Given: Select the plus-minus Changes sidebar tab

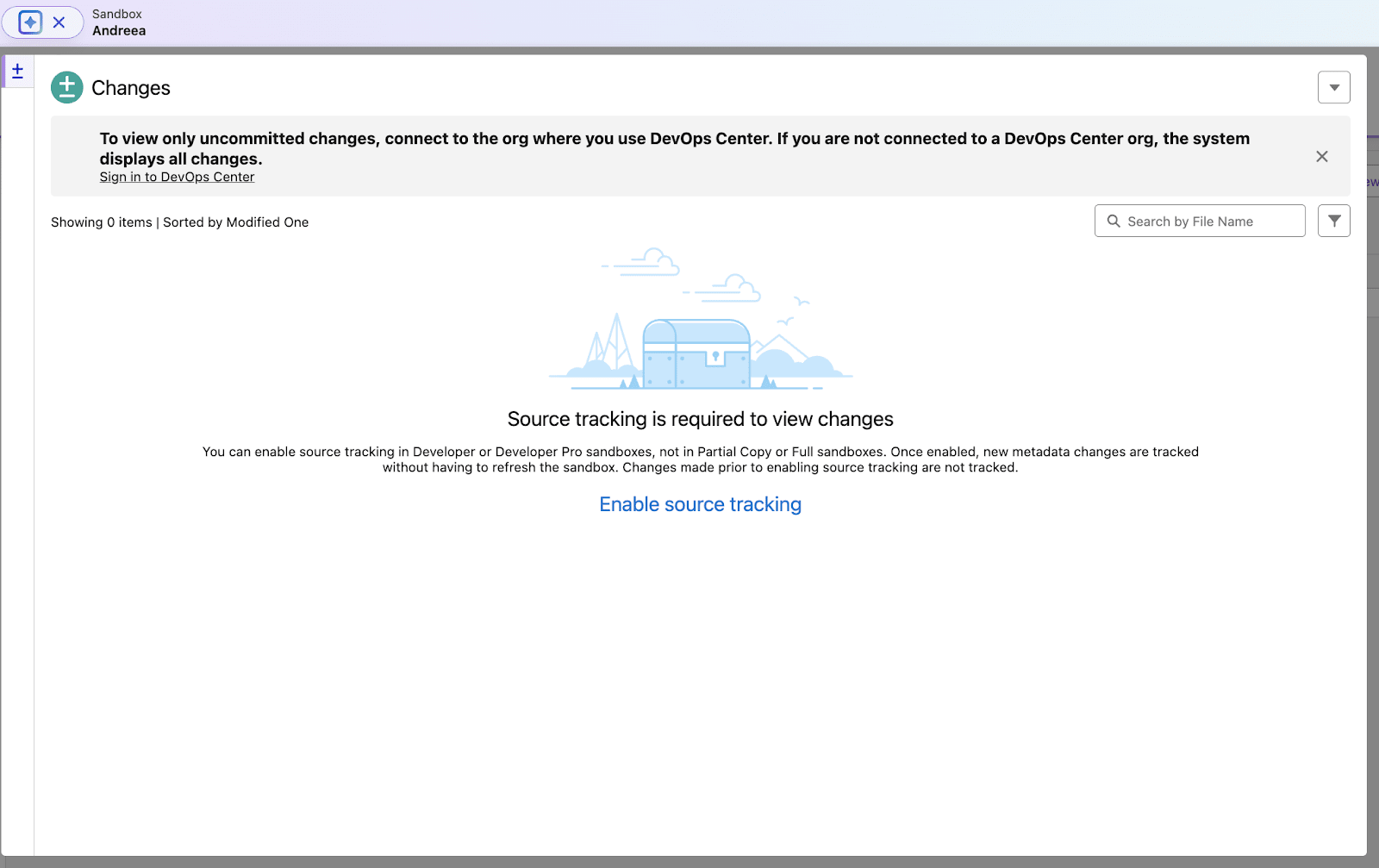Looking at the screenshot, I should tap(17, 71).
